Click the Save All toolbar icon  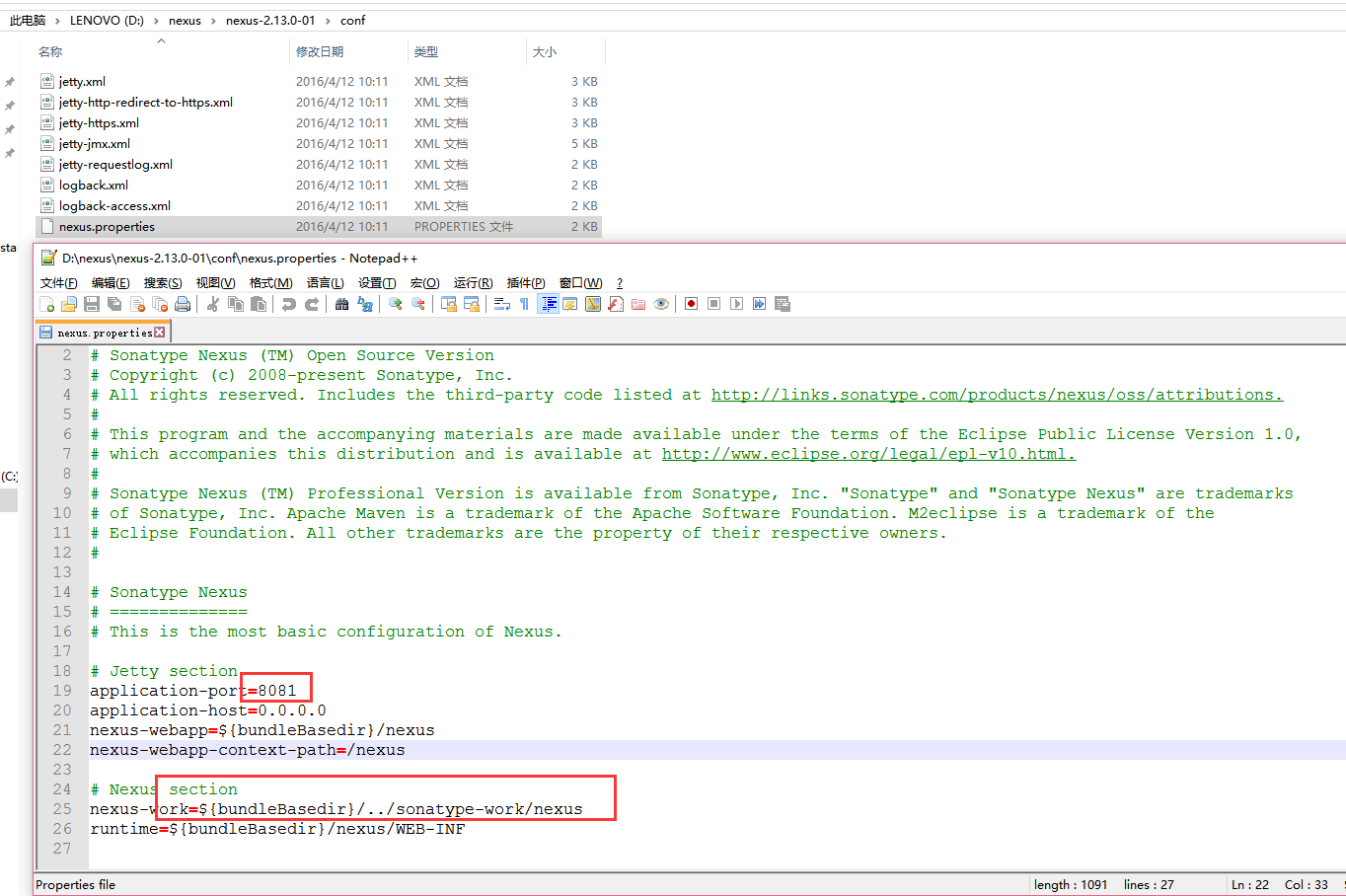coord(115,304)
